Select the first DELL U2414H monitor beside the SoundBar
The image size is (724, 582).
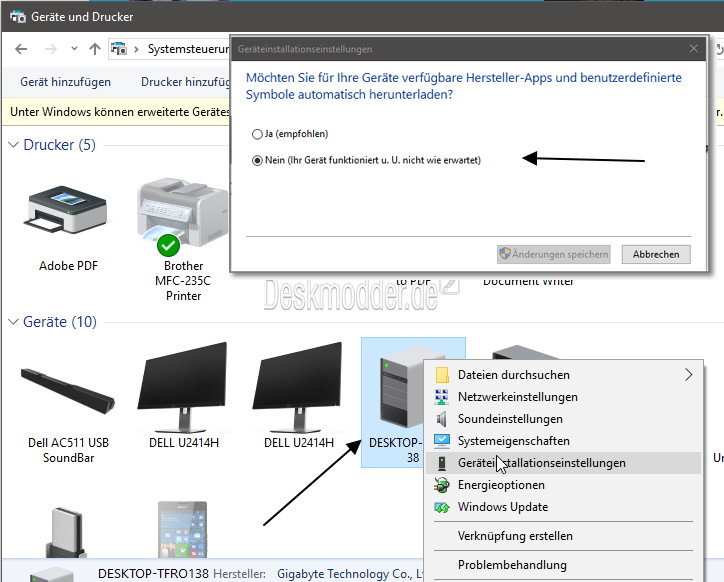(183, 387)
